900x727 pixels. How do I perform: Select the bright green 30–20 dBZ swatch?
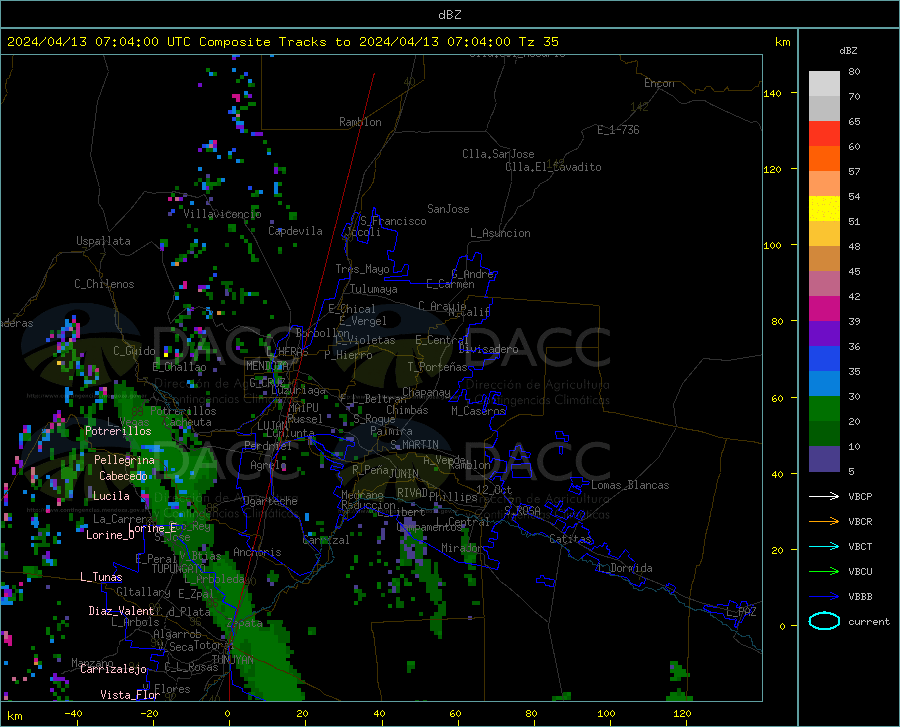[824, 409]
